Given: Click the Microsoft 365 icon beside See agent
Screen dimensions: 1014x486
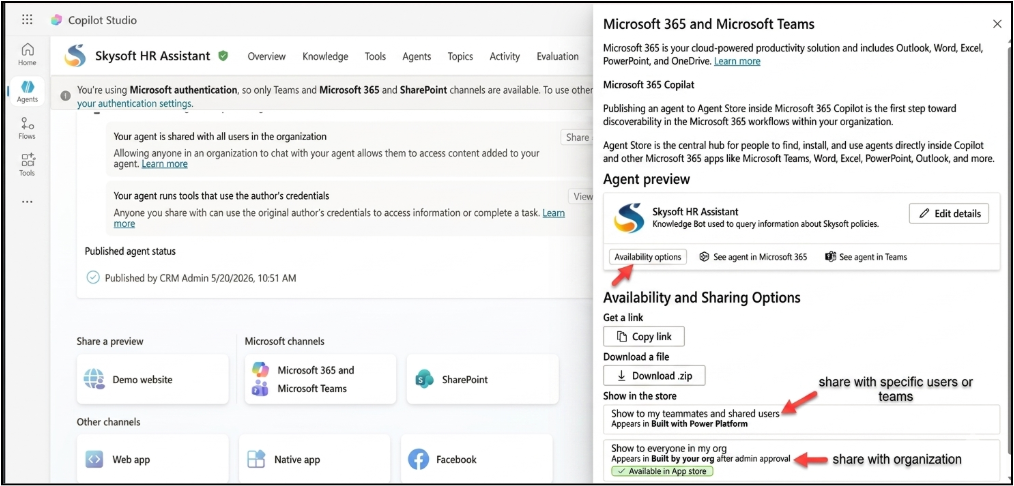Looking at the screenshot, I should tap(704, 257).
